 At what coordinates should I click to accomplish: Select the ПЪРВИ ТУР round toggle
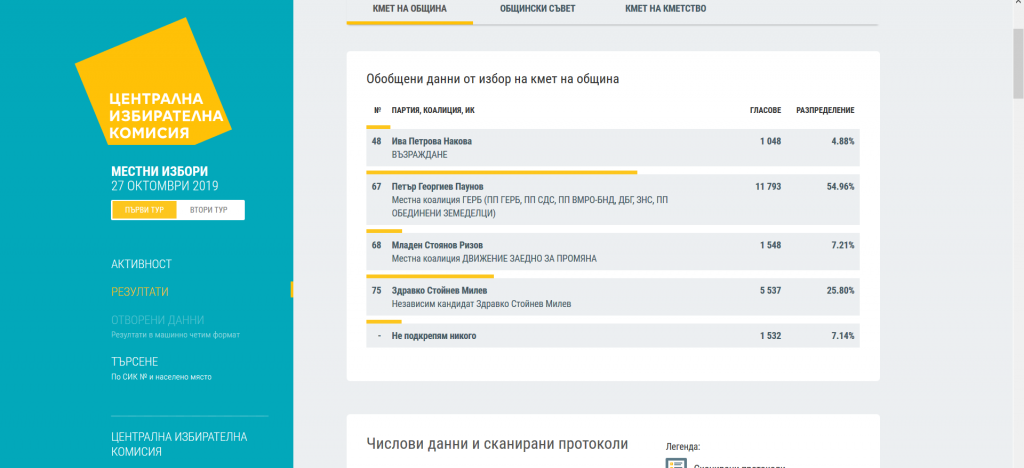tap(144, 210)
